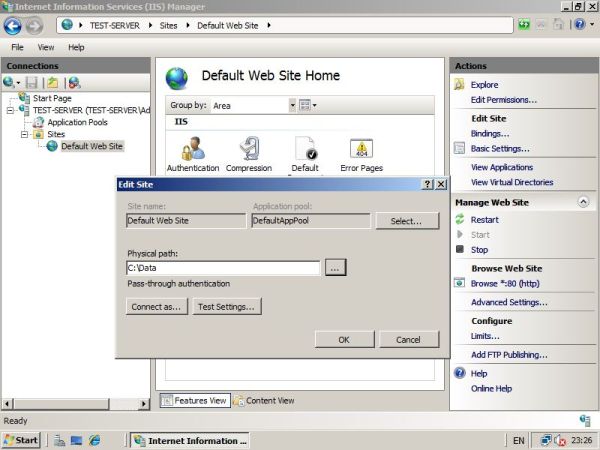Switch to Content View tab
The height and width of the screenshot is (450, 600).
click(x=264, y=400)
